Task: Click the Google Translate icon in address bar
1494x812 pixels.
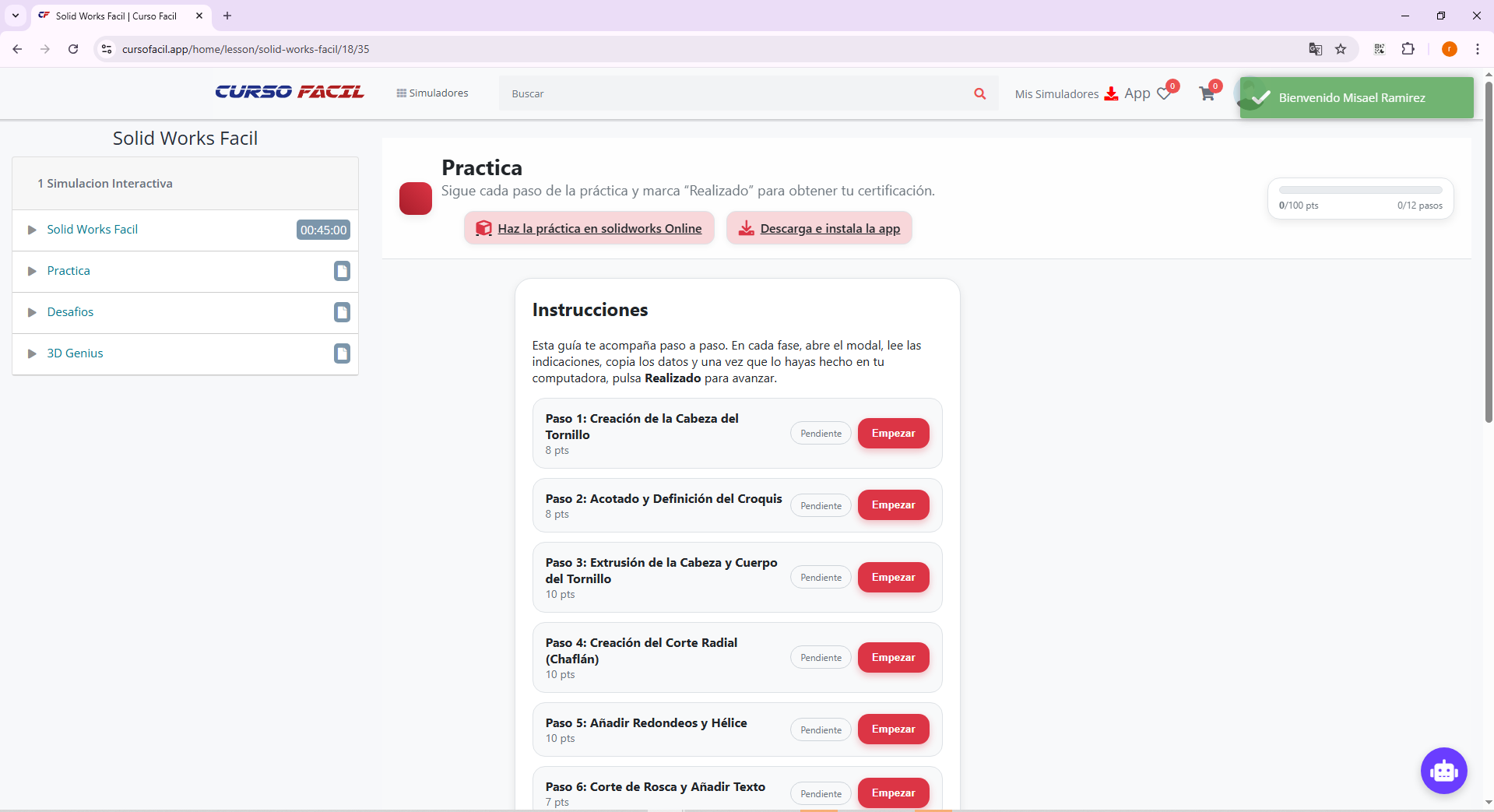Action: [1316, 49]
